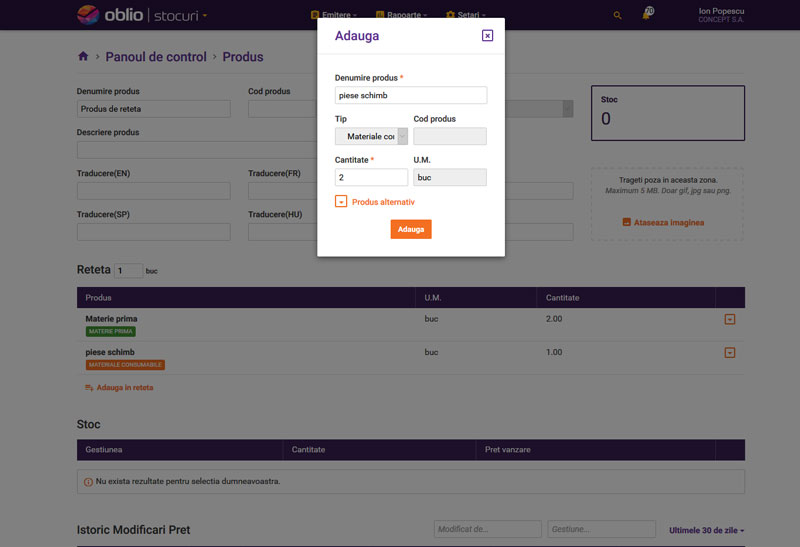Open Ion Popescu account menu
This screenshot has height=547, width=800.
click(721, 15)
